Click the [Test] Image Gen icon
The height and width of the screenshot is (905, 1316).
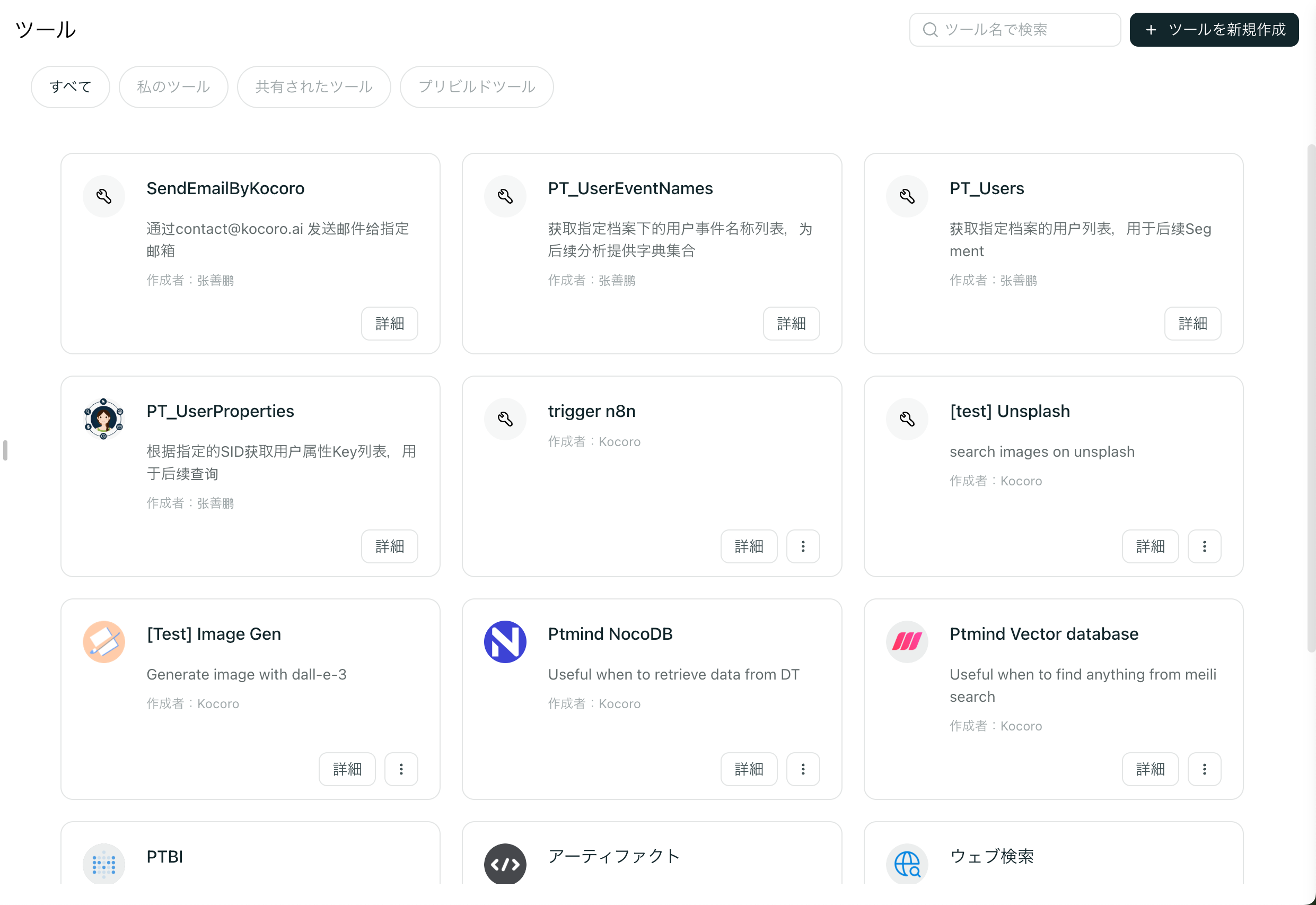coord(104,642)
